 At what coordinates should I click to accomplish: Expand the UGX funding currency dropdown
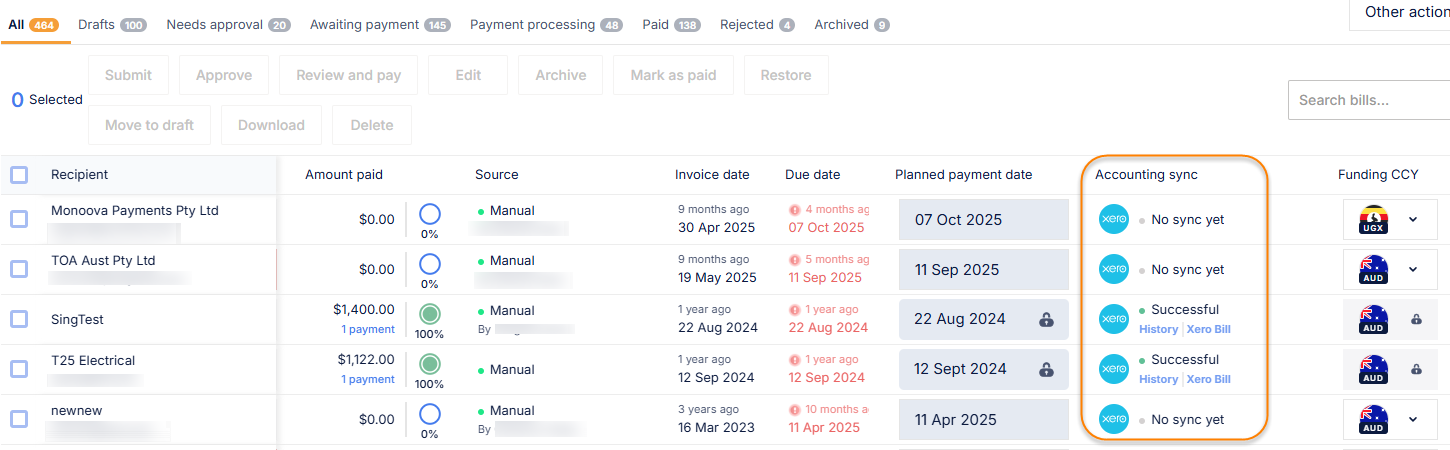point(1413,220)
